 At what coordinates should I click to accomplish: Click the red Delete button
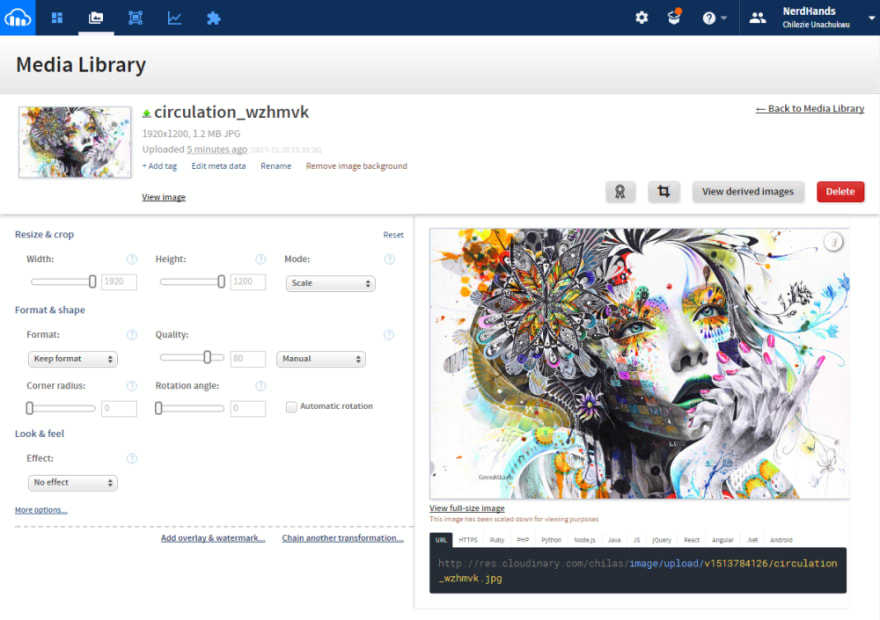tap(840, 192)
